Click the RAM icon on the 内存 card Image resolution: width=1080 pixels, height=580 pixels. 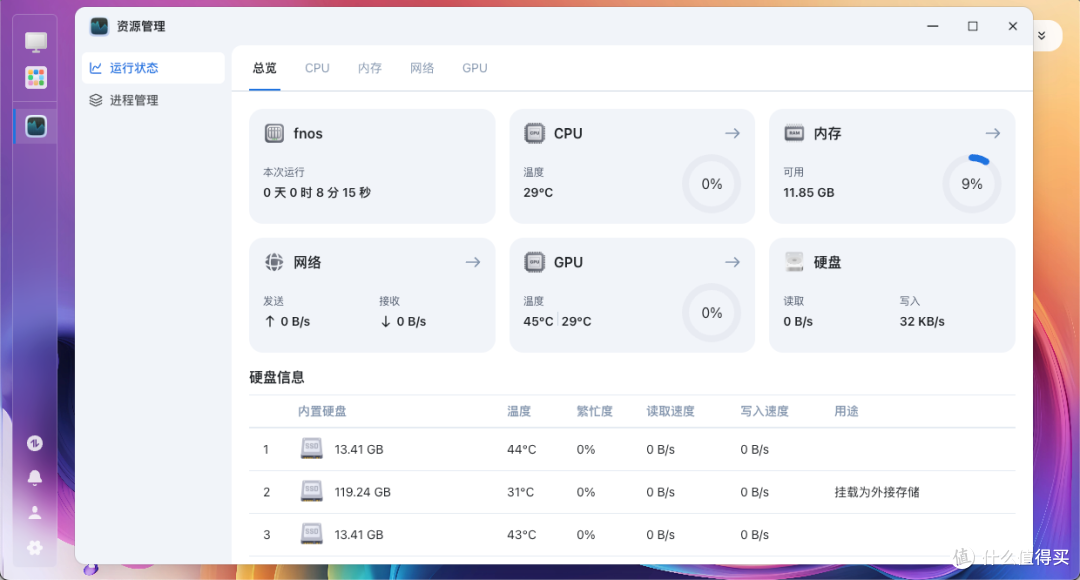pos(794,133)
